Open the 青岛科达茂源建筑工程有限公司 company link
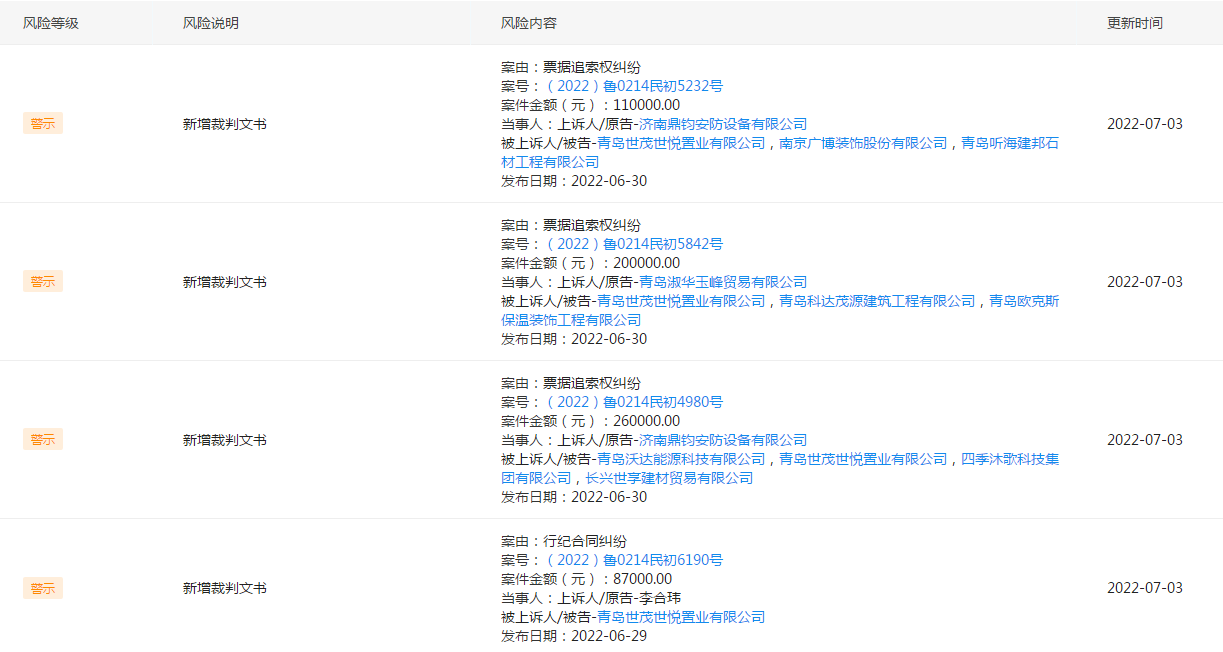Screen dimensions: 1223x652 (877, 301)
